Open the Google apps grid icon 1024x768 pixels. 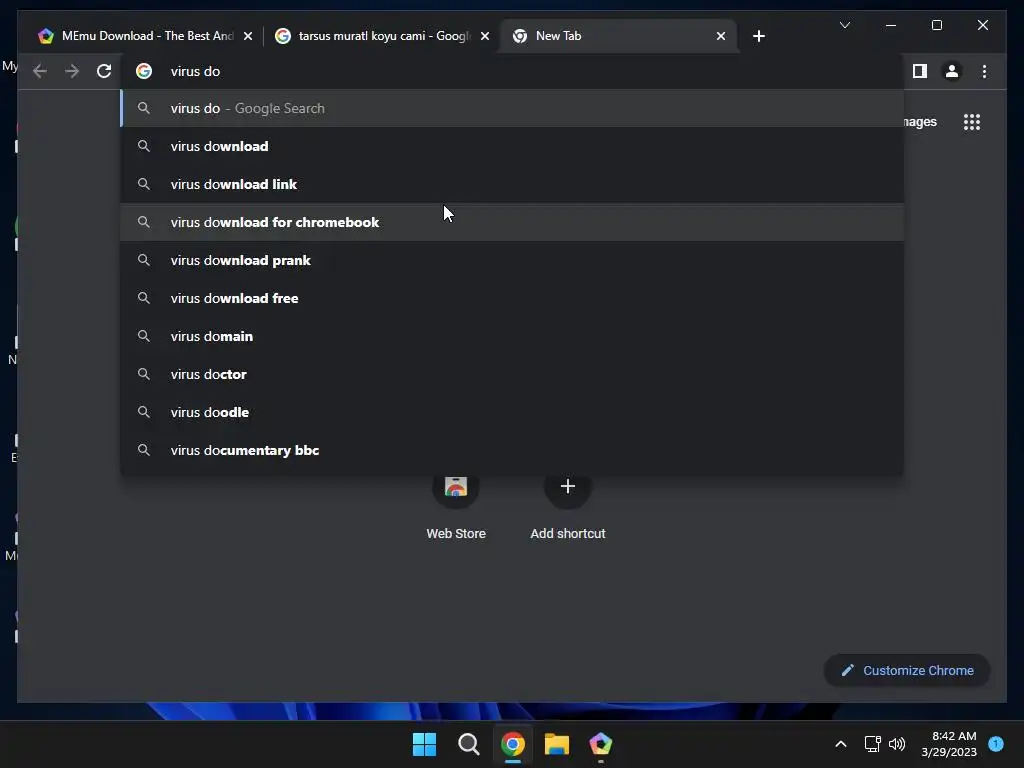point(972,122)
